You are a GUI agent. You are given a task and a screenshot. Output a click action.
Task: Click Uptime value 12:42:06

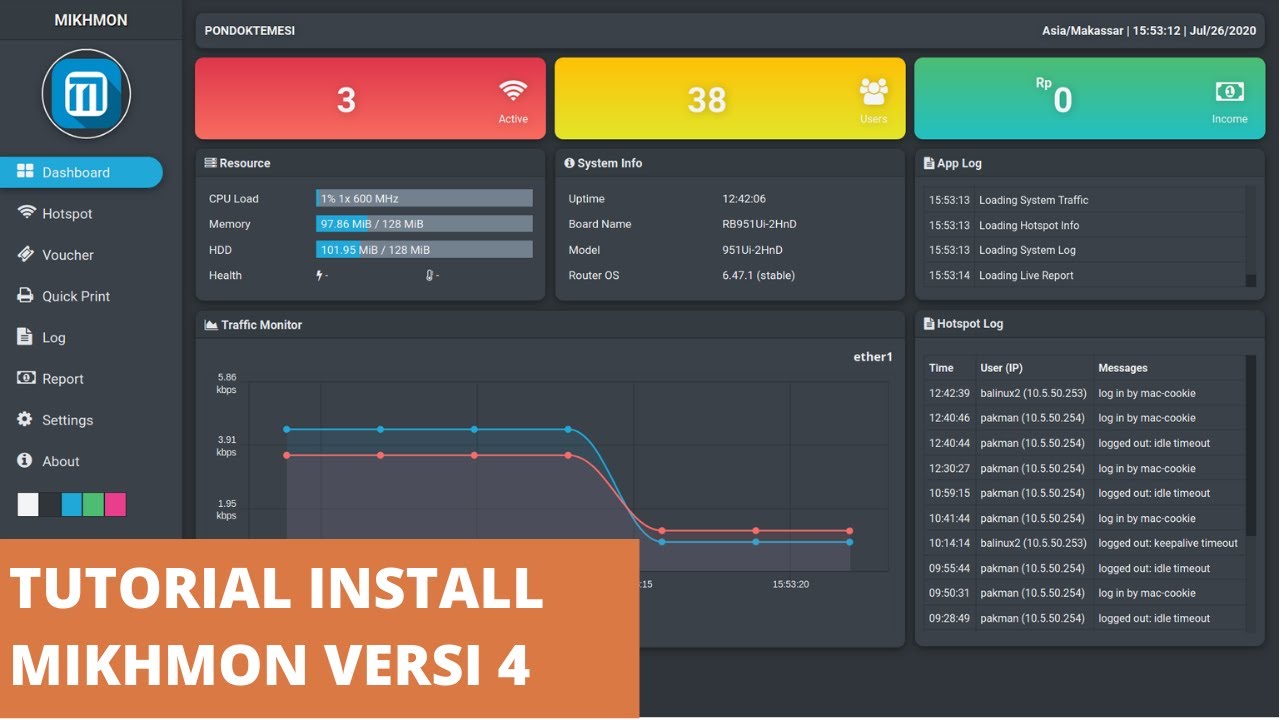point(744,199)
